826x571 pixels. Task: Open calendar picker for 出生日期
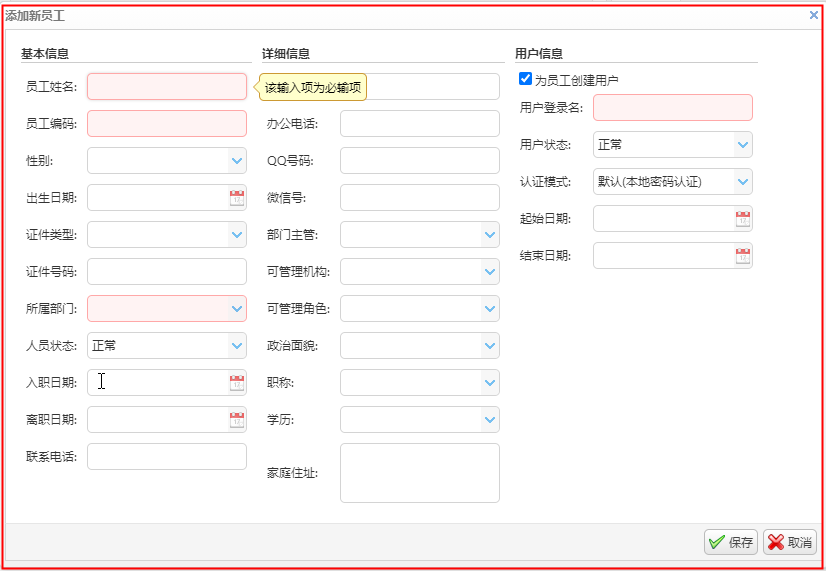(237, 198)
